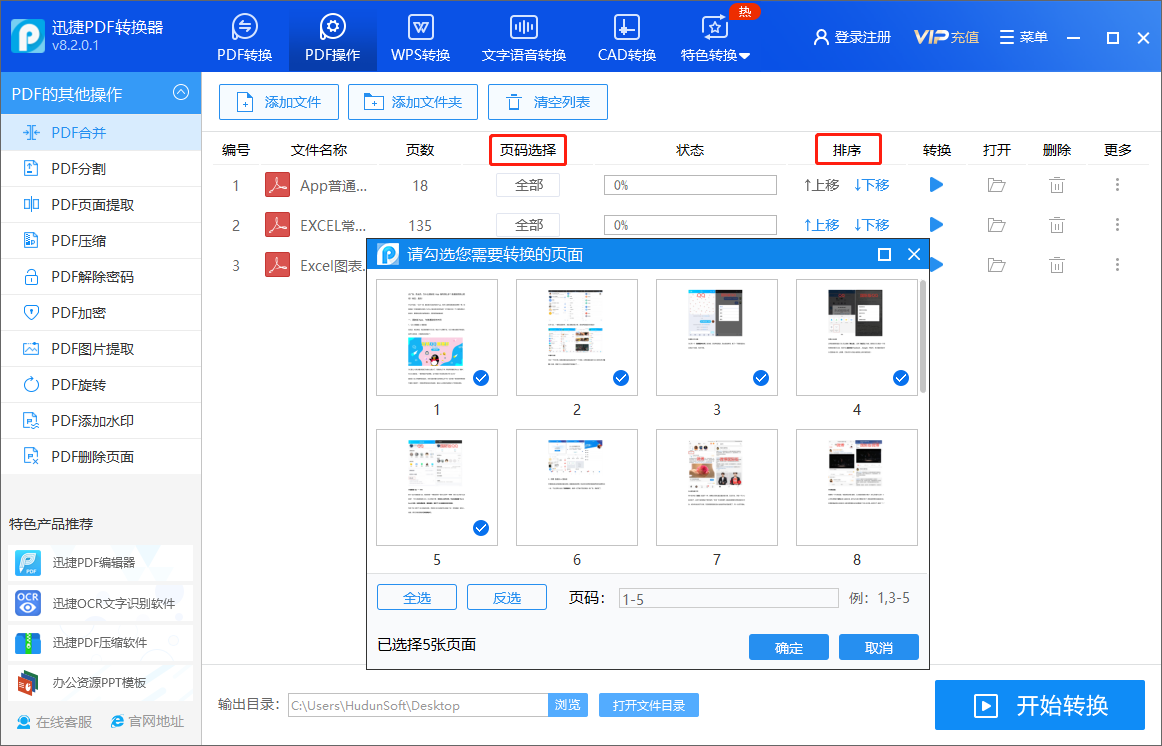This screenshot has height=746, width=1162.
Task: Open the WPS转换 tab
Action: pyautogui.click(x=420, y=37)
